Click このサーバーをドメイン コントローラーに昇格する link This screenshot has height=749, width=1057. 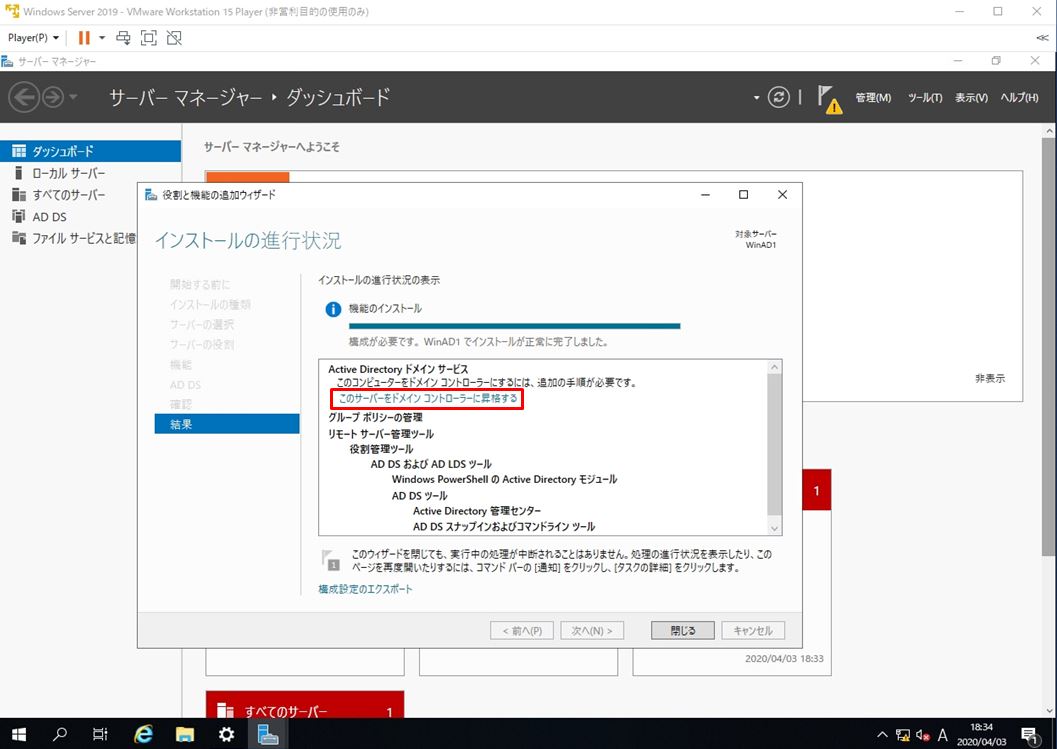[x=428, y=398]
